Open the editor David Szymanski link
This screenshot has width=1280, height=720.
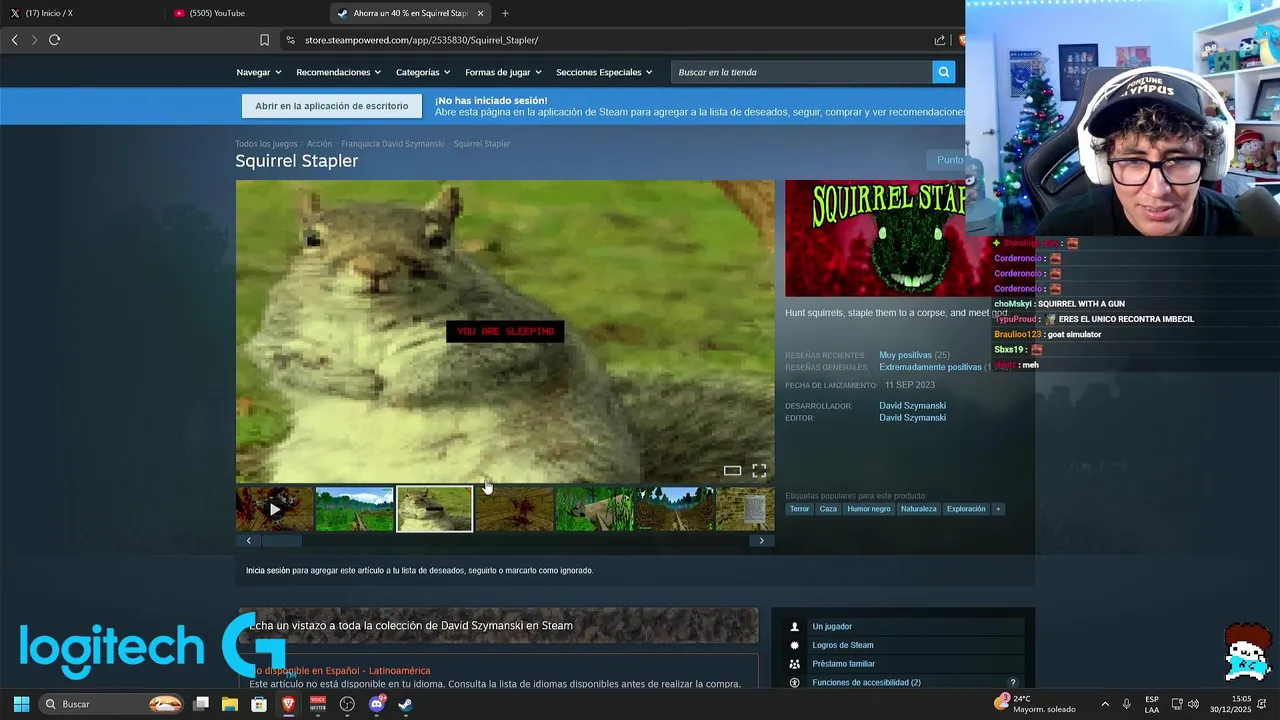912,418
